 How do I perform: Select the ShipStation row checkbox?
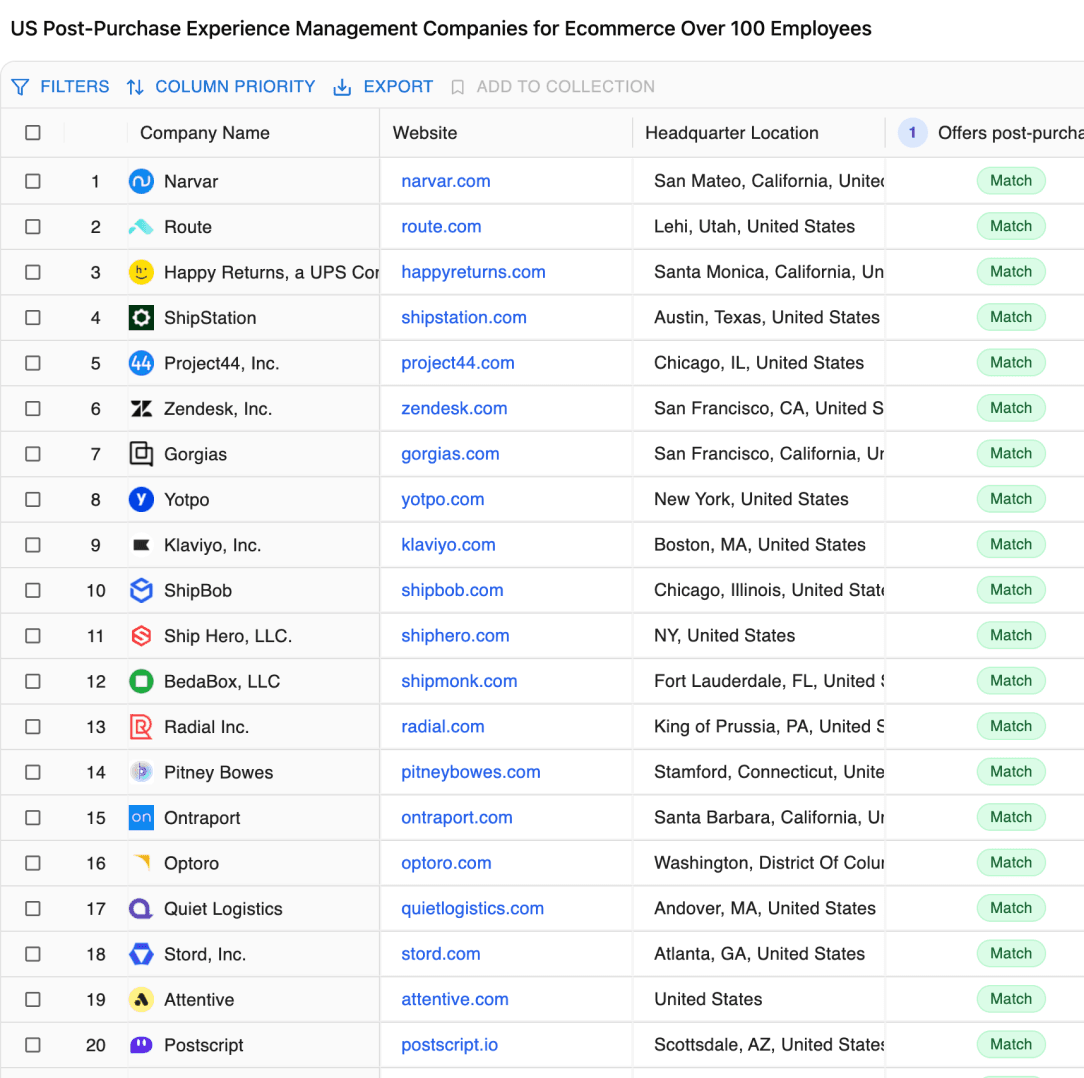(32, 318)
